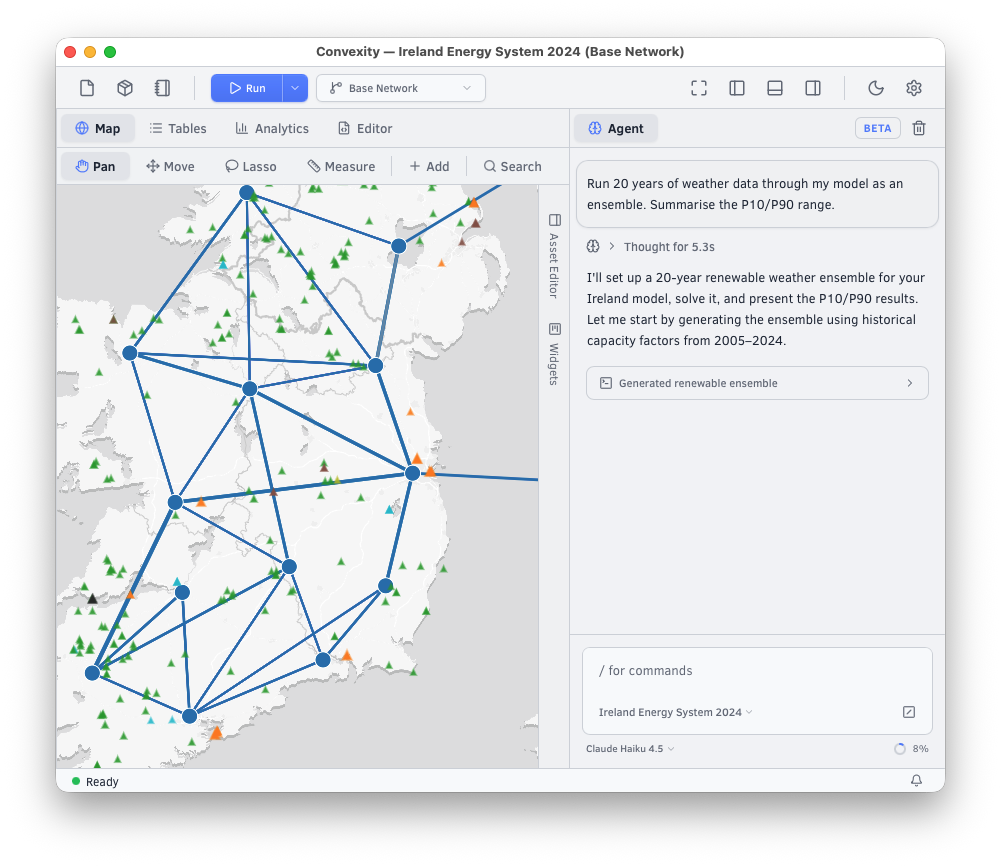The image size is (1001, 866).
Task: Open the settings gear icon
Action: [913, 88]
